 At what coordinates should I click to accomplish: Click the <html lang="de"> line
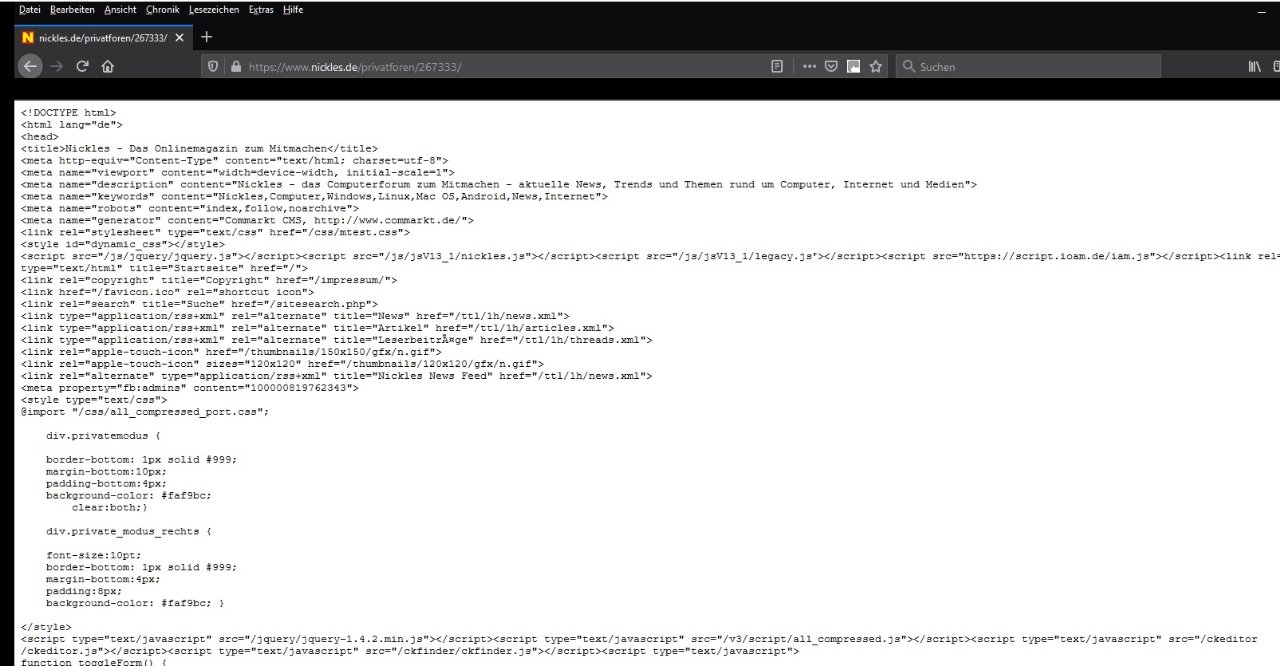71,125
